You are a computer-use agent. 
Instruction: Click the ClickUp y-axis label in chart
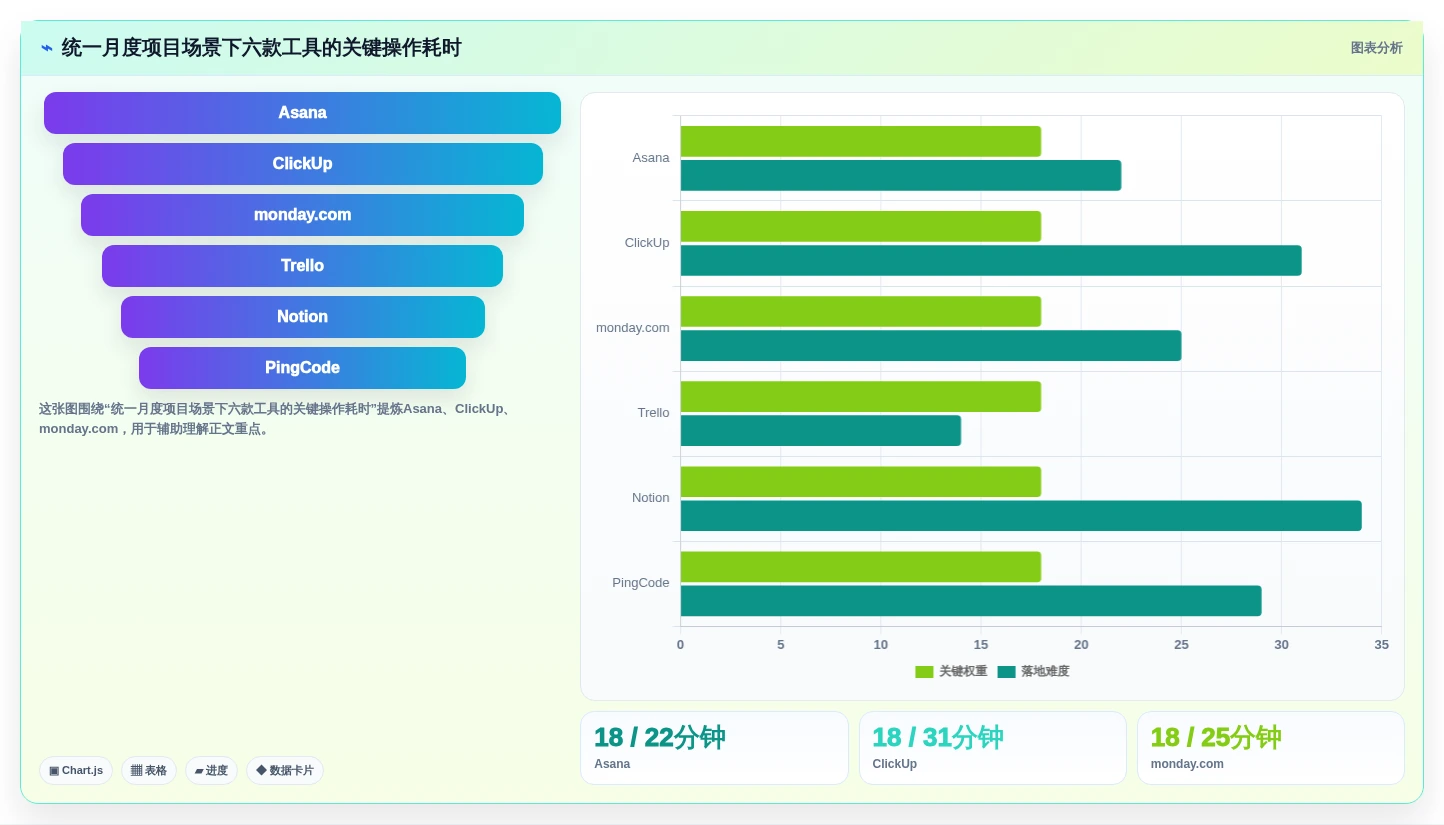click(x=647, y=243)
